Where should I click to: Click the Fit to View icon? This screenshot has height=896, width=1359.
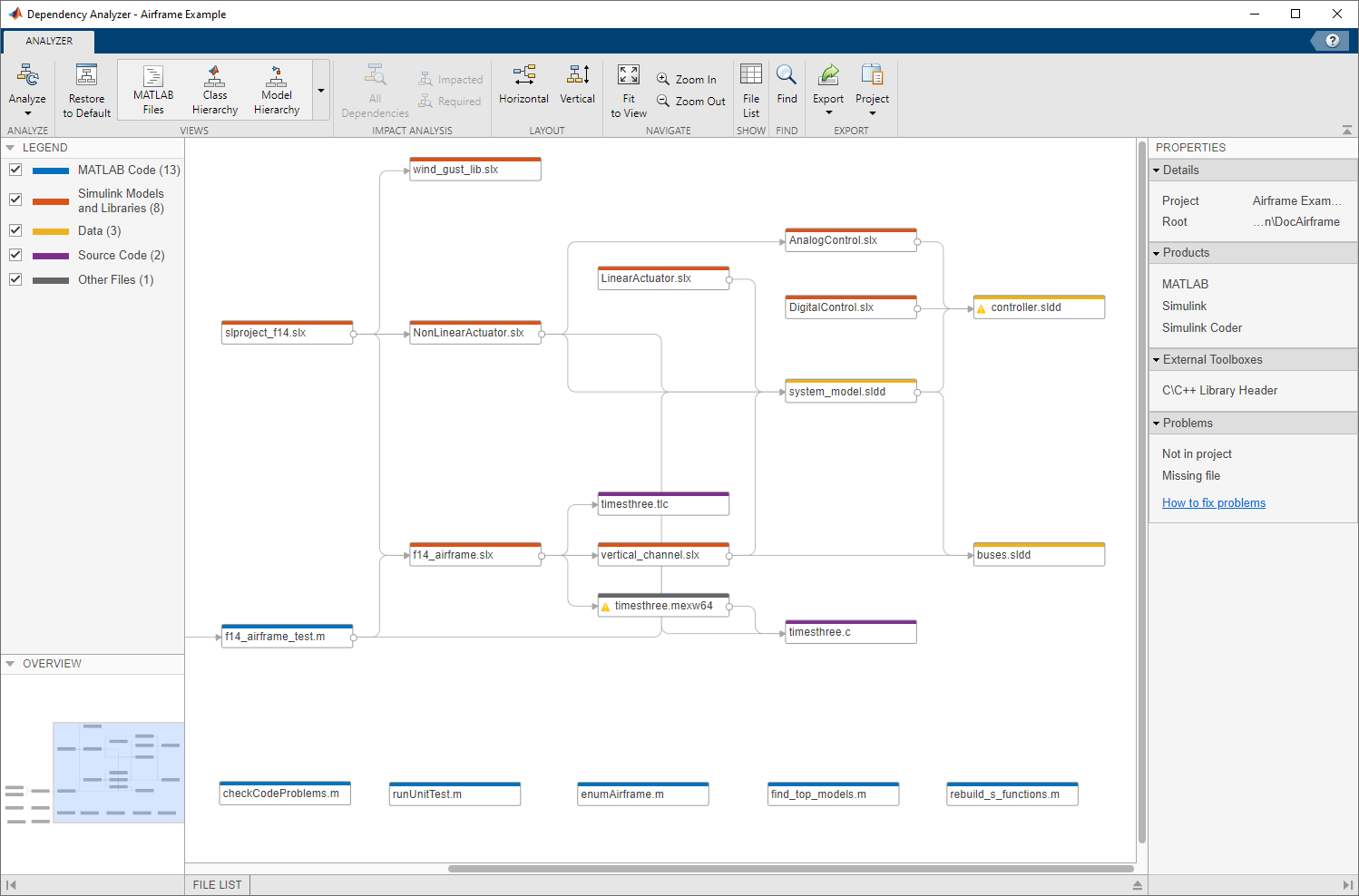(x=629, y=75)
